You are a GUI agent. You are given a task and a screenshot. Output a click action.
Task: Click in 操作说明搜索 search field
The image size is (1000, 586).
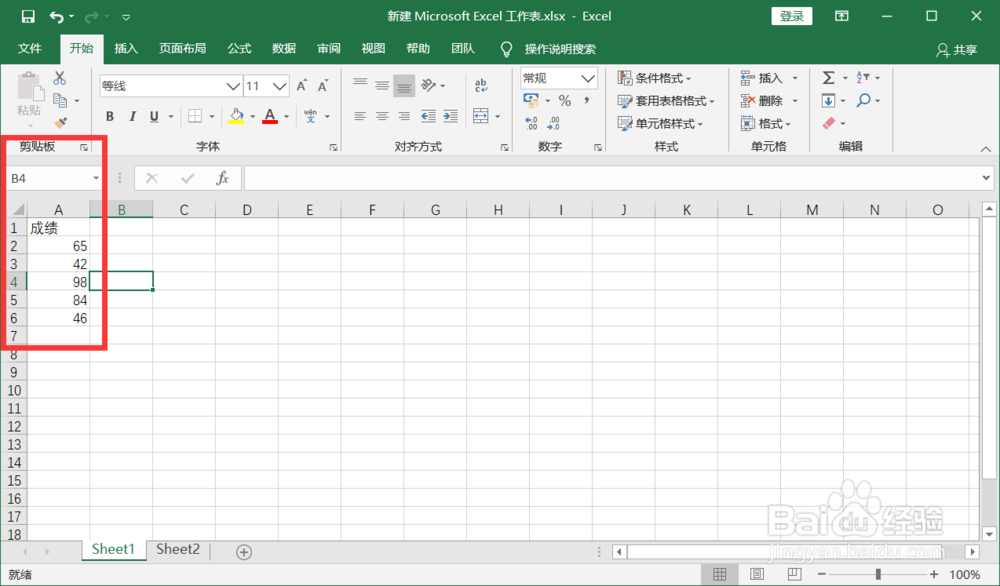[x=559, y=49]
